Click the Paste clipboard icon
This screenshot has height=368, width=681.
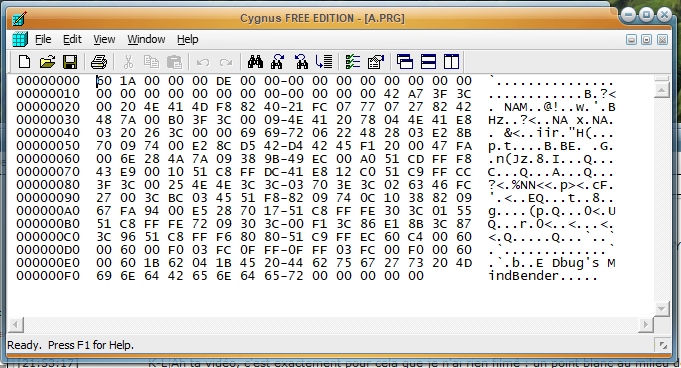pos(174,62)
